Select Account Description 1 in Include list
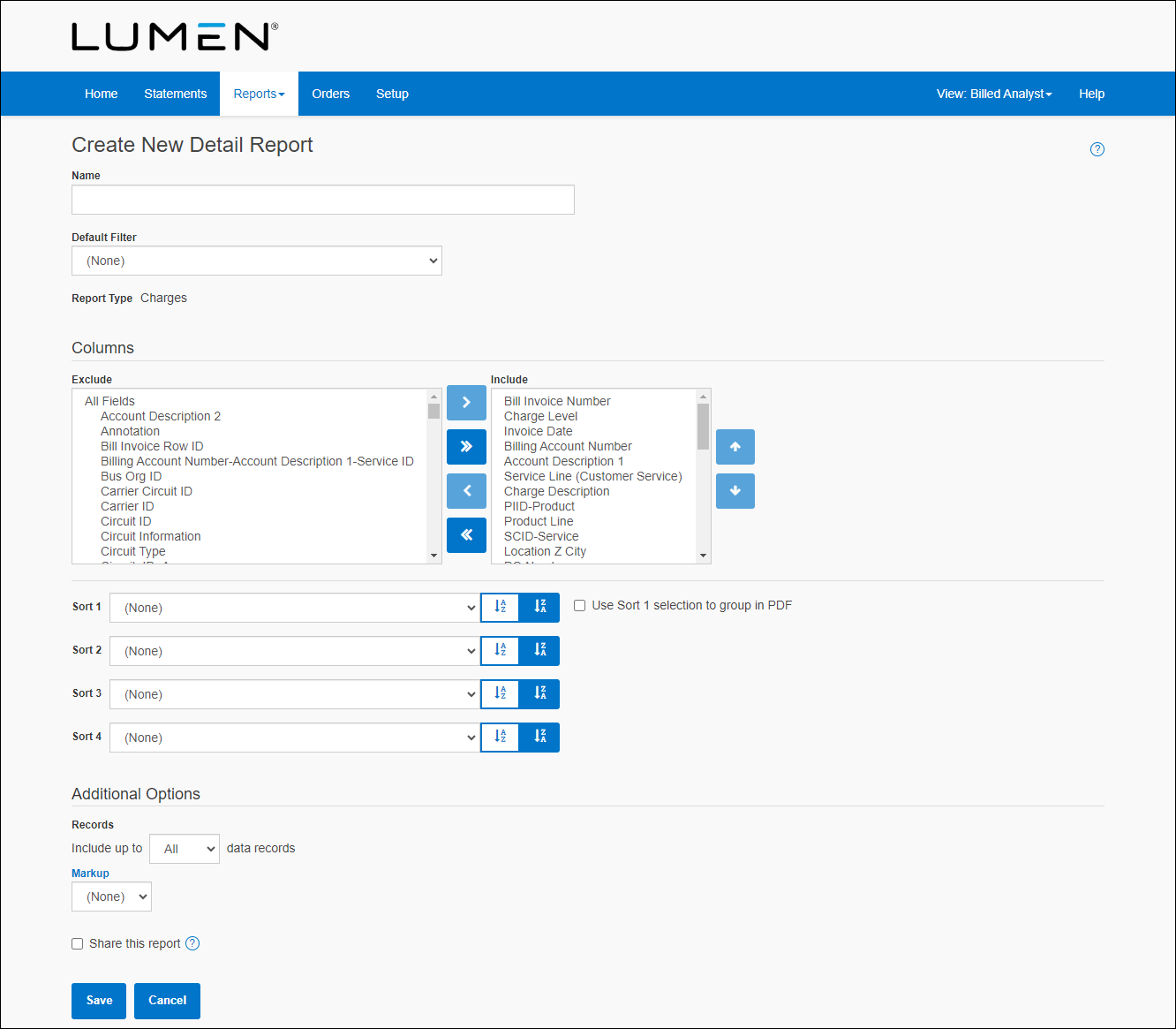The width and height of the screenshot is (1176, 1029). pos(563,461)
